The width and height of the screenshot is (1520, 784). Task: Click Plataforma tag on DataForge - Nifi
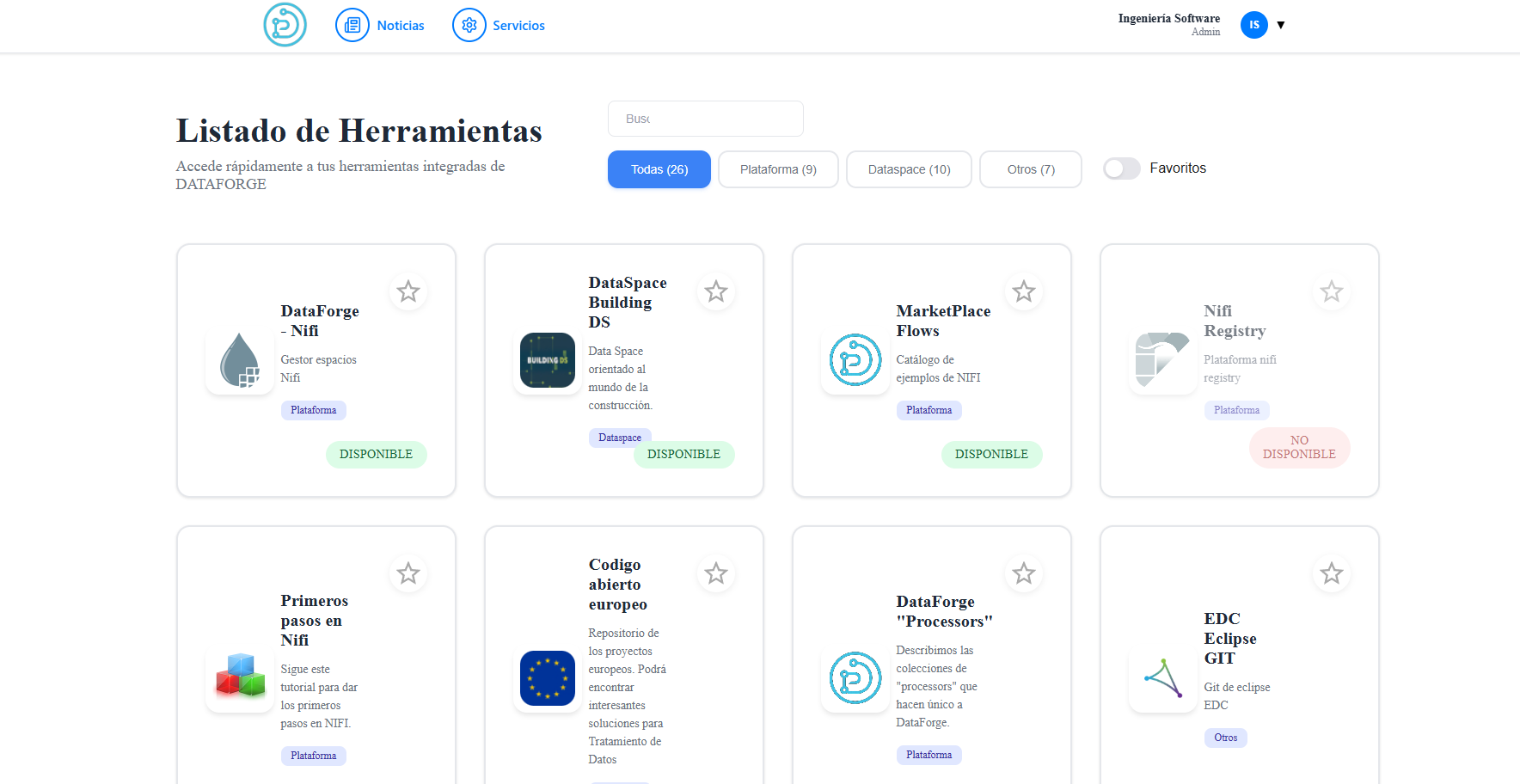click(313, 411)
